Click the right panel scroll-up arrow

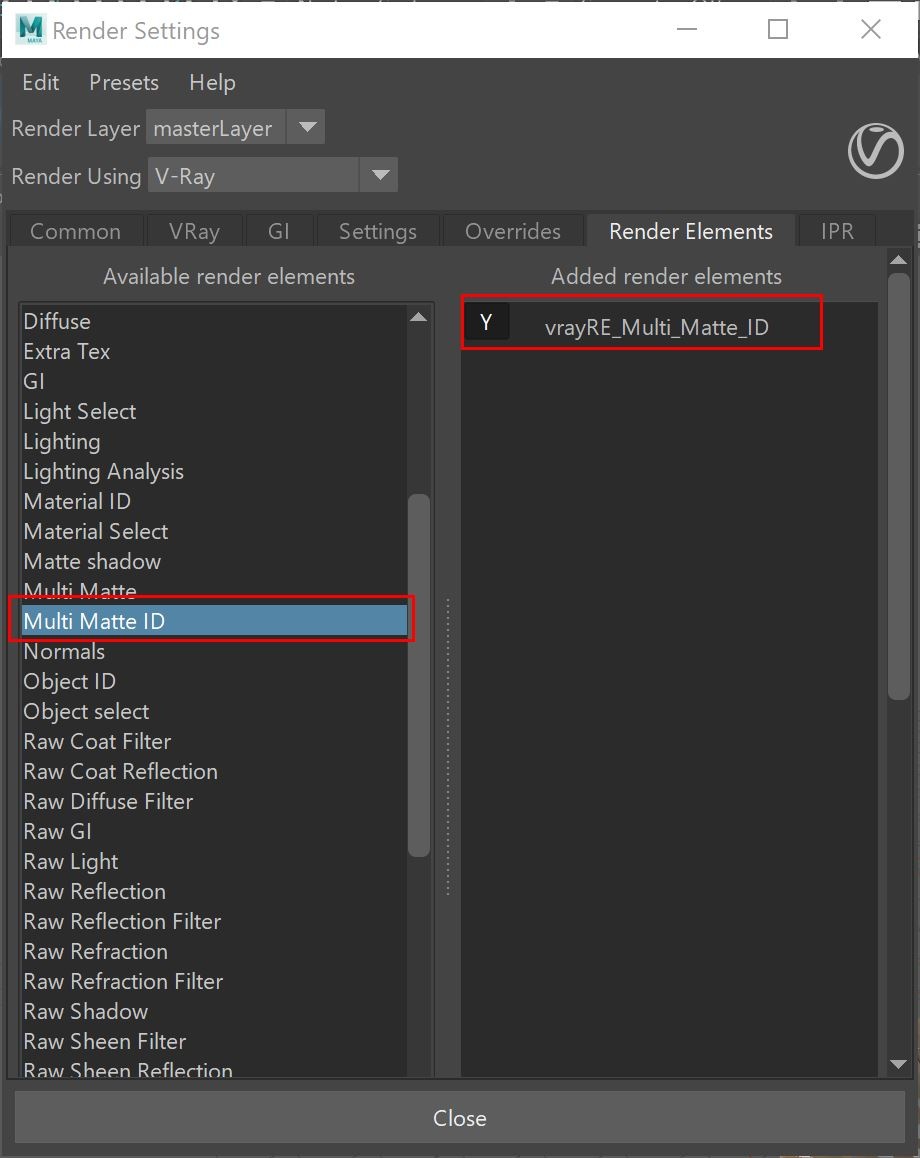click(x=898, y=259)
